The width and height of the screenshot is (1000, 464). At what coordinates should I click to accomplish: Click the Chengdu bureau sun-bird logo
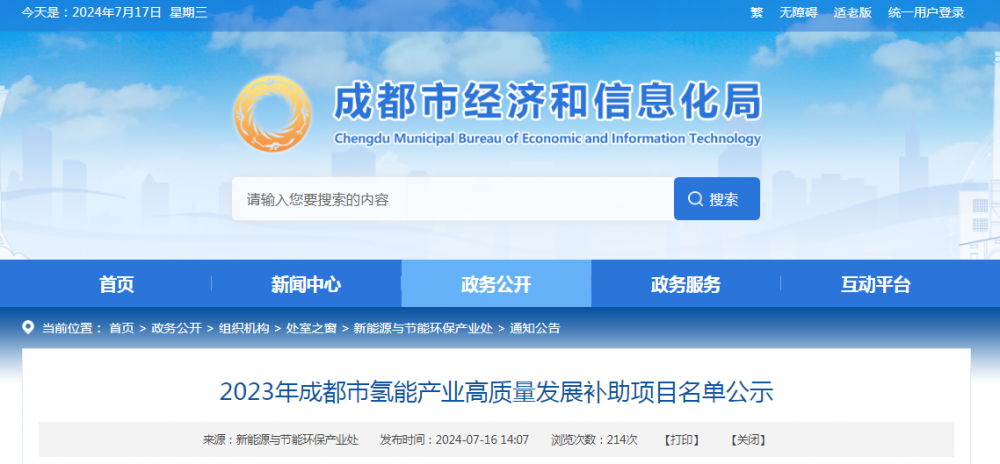[272, 114]
